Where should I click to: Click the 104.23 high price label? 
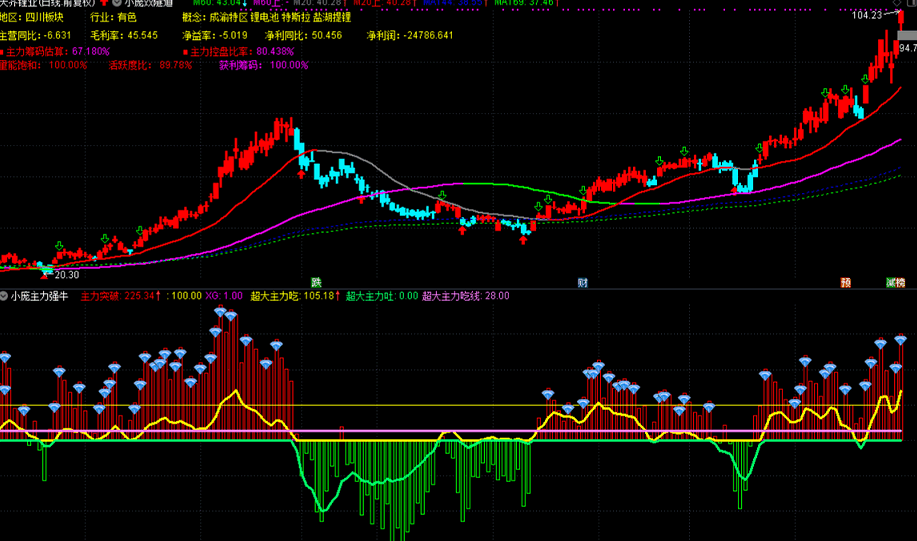(x=867, y=15)
